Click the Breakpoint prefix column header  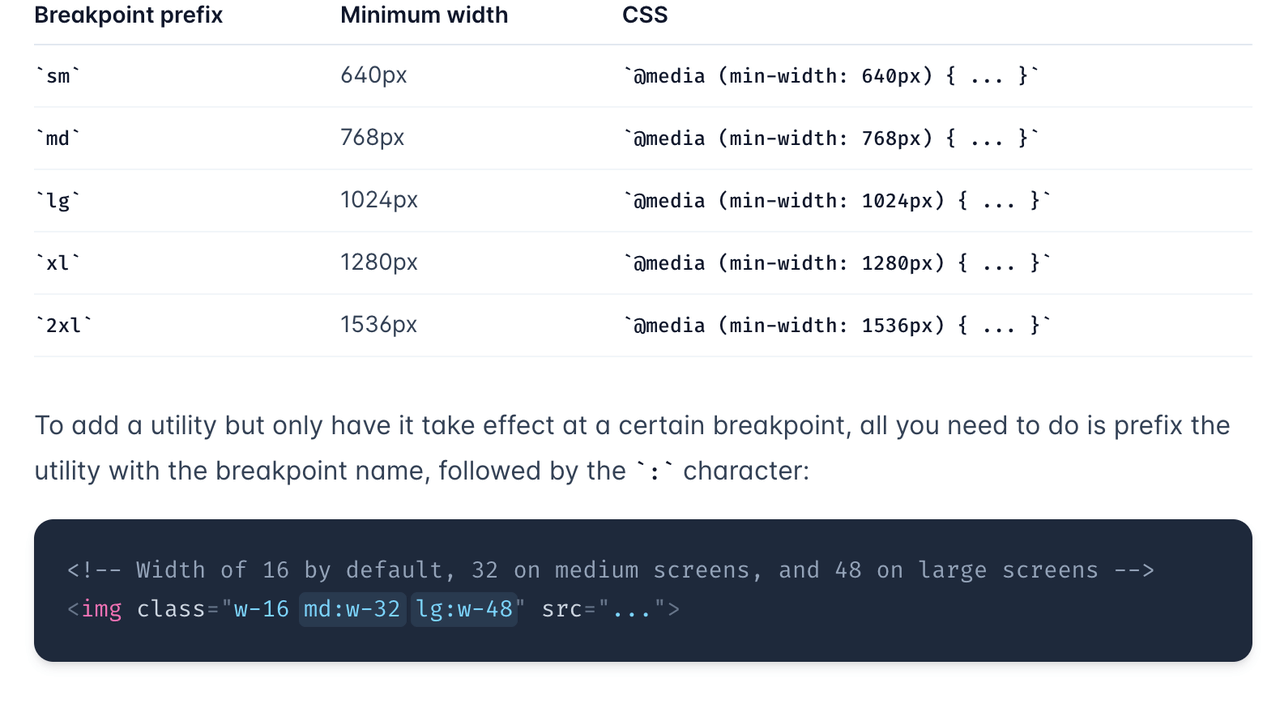click(128, 15)
